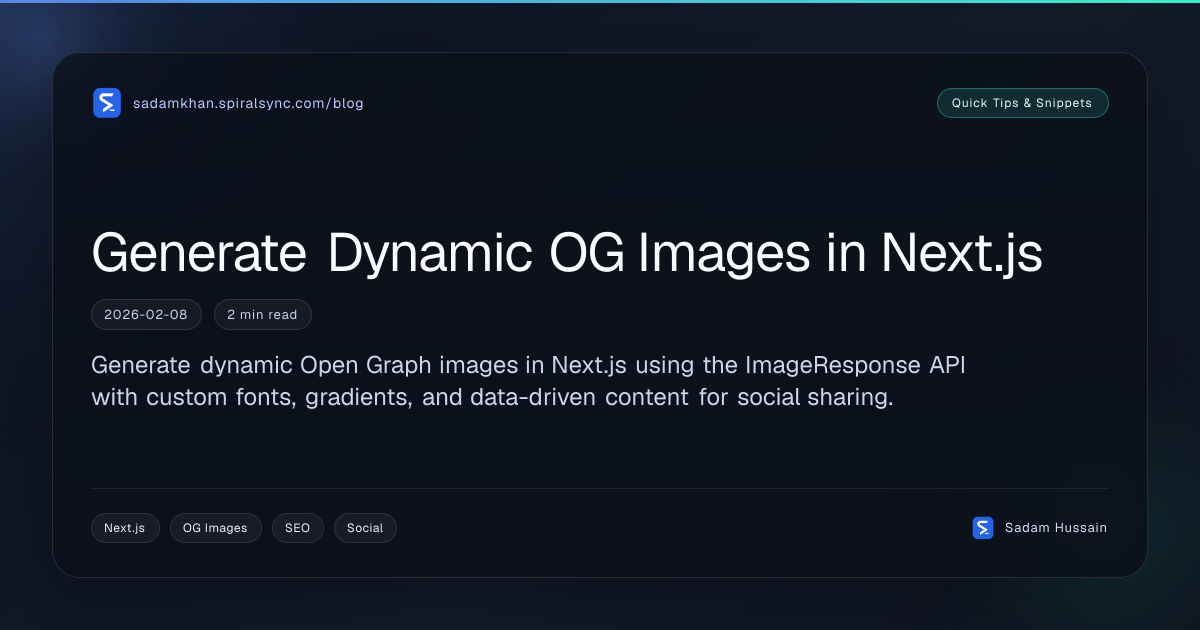This screenshot has width=1200, height=630.
Task: Select the Quick Tips & Snippets badge
Action: pyautogui.click(x=1022, y=103)
